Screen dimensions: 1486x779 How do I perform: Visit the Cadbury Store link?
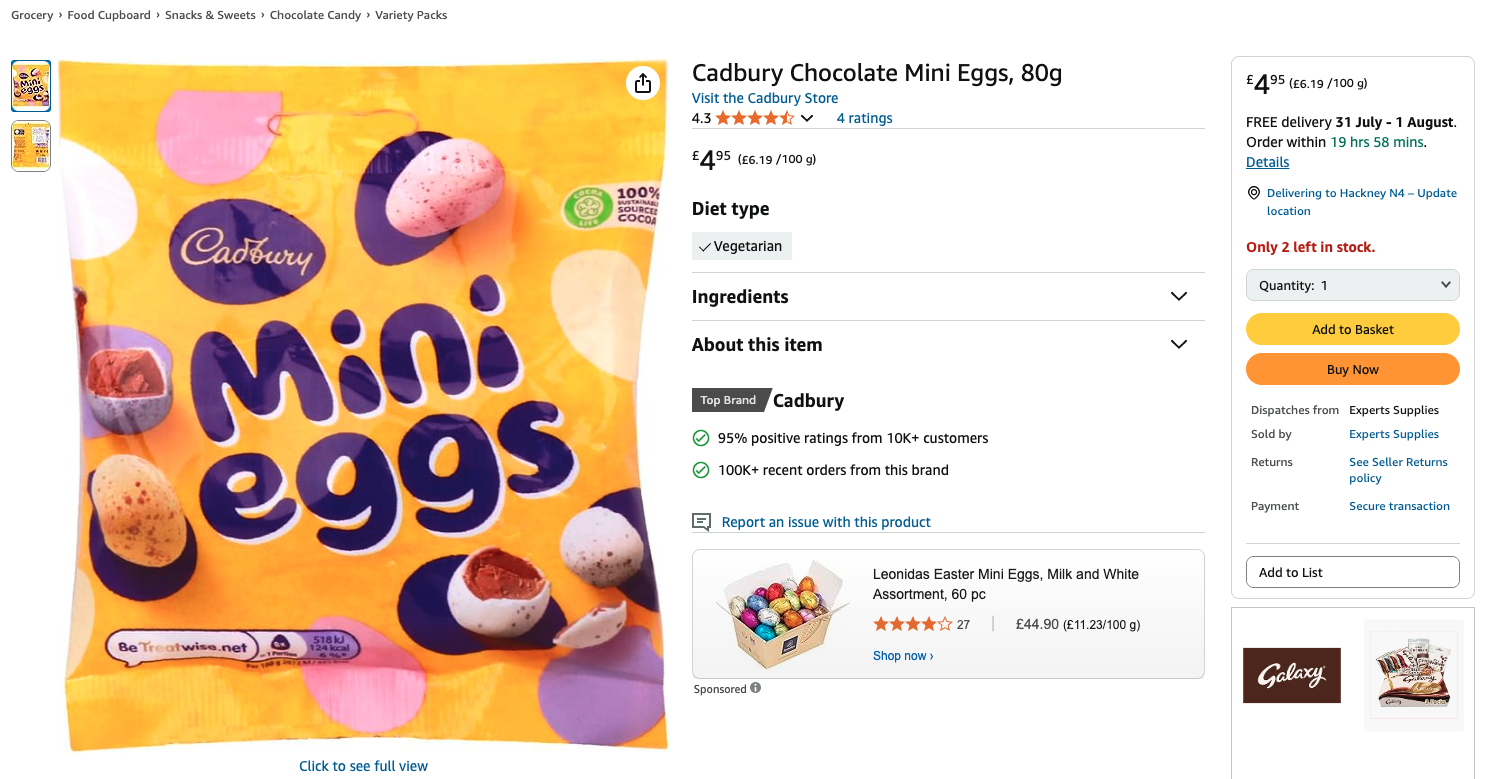765,98
